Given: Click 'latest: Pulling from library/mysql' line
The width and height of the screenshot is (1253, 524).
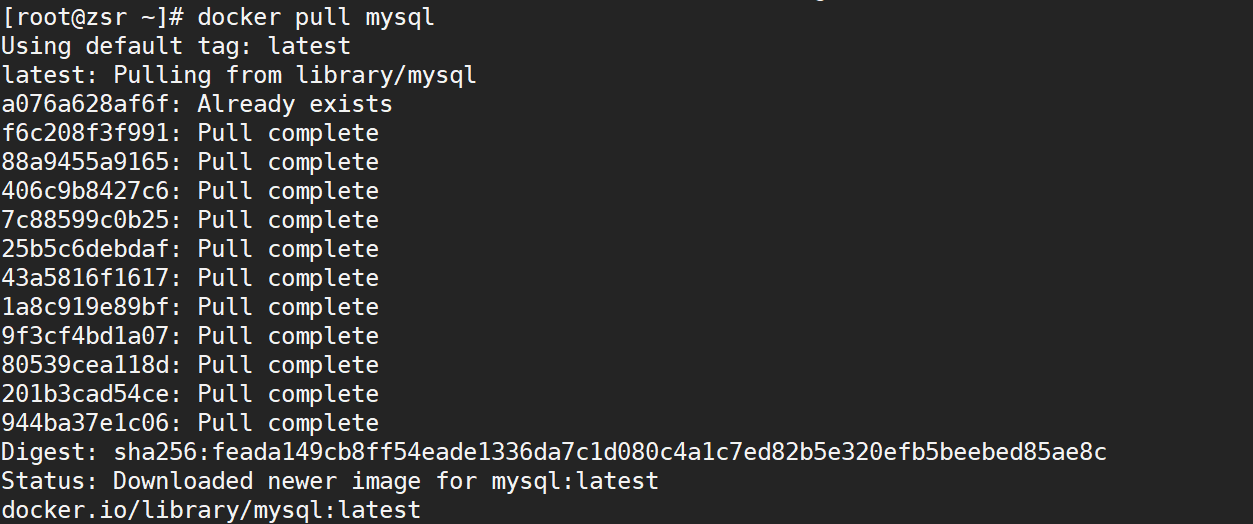Looking at the screenshot, I should point(239,75).
